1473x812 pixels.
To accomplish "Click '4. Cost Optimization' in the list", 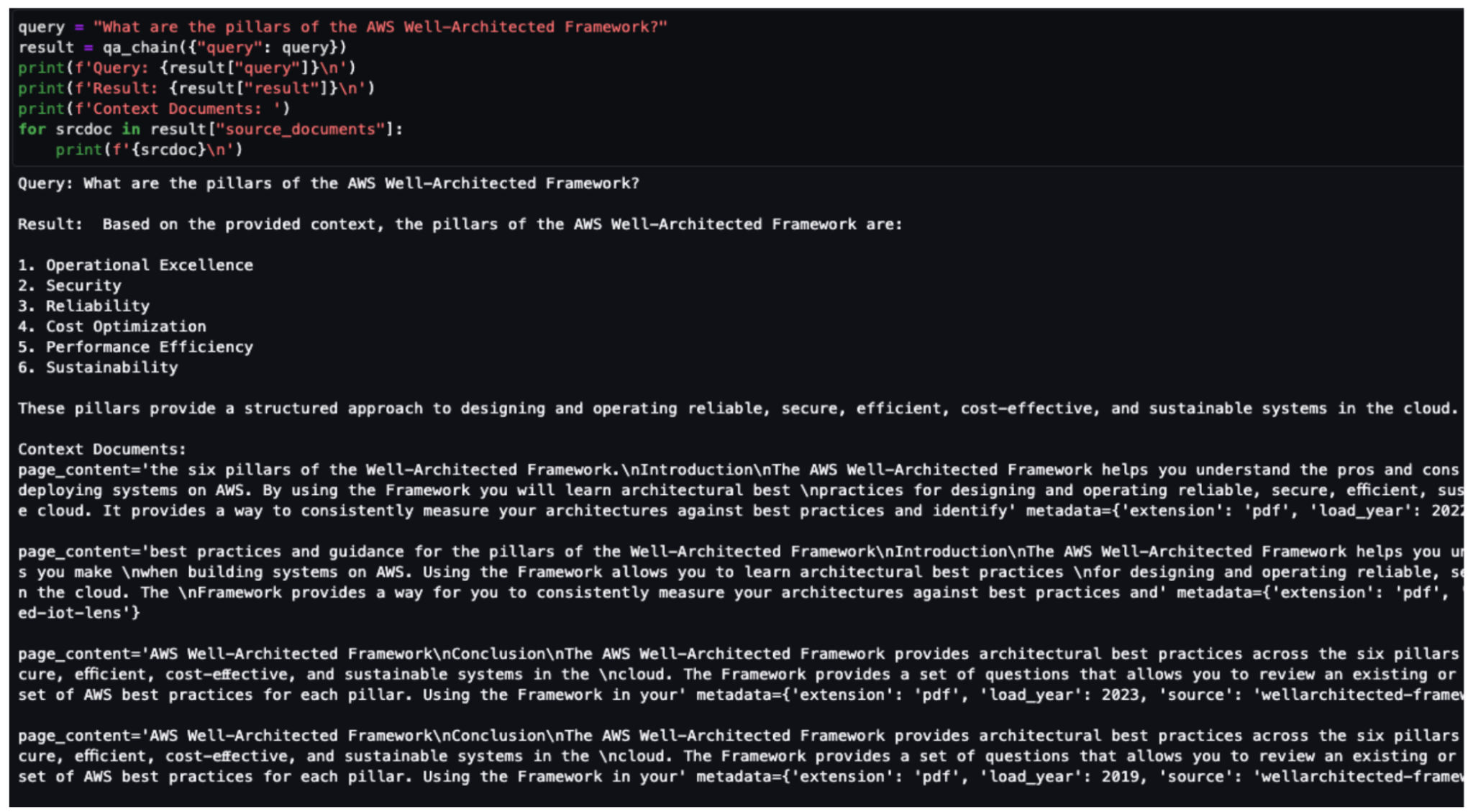I will click(112, 327).
